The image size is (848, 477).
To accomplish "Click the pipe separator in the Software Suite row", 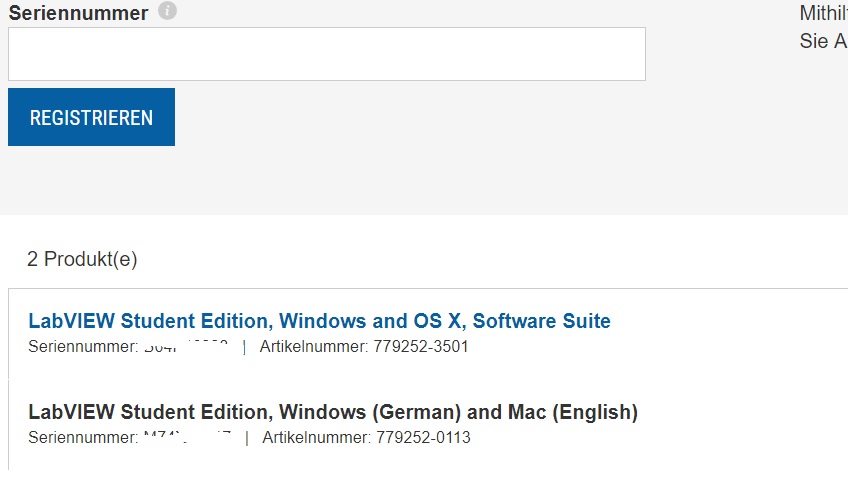I will (244, 347).
